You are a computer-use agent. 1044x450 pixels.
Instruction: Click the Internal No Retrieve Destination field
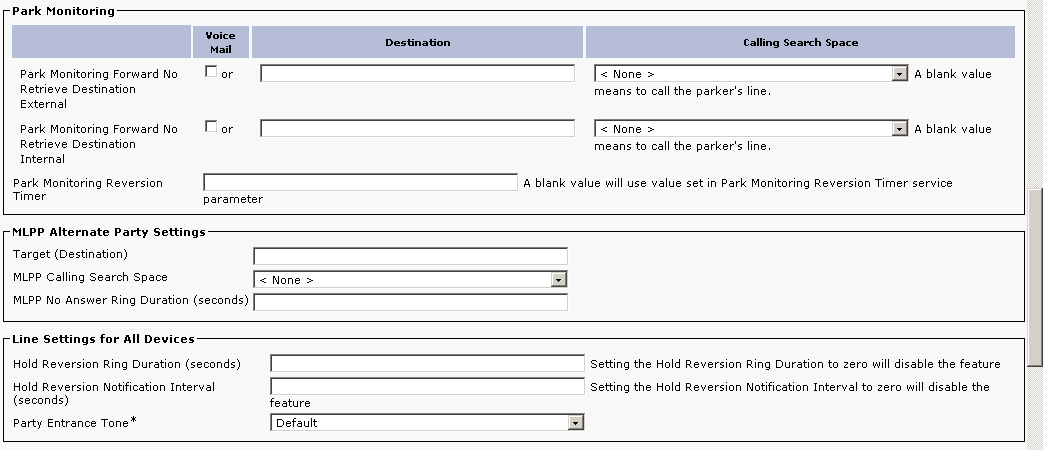pos(417,128)
